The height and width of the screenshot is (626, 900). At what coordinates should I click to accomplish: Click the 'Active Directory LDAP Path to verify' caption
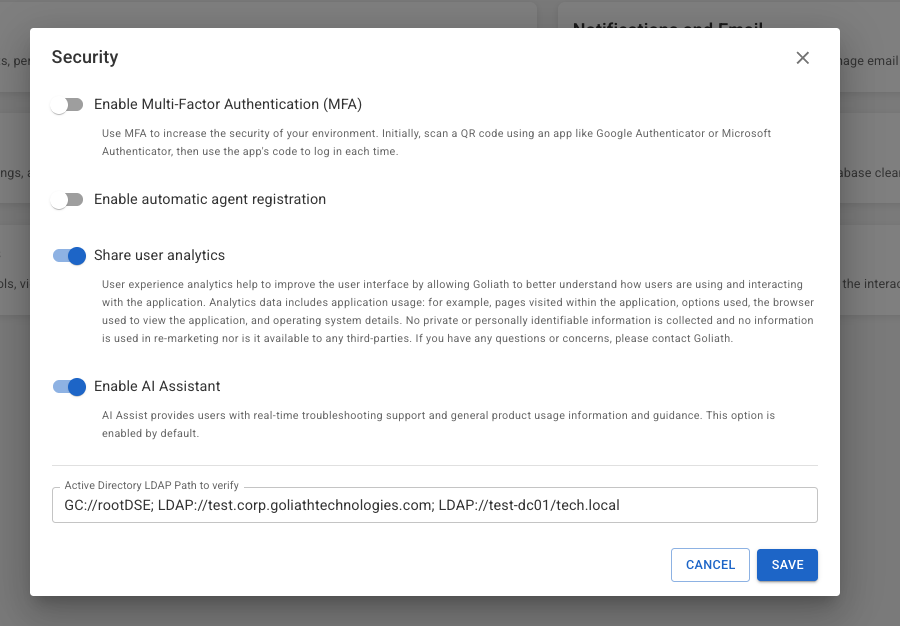pos(152,485)
